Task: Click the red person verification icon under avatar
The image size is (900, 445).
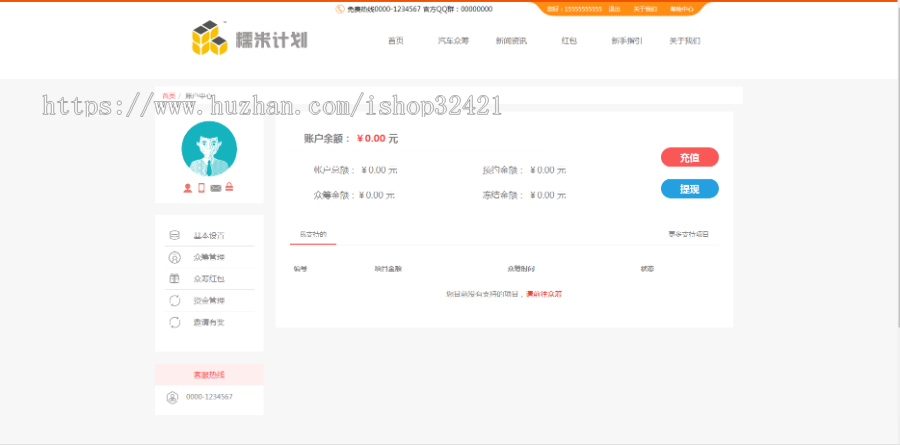Action: click(x=188, y=188)
